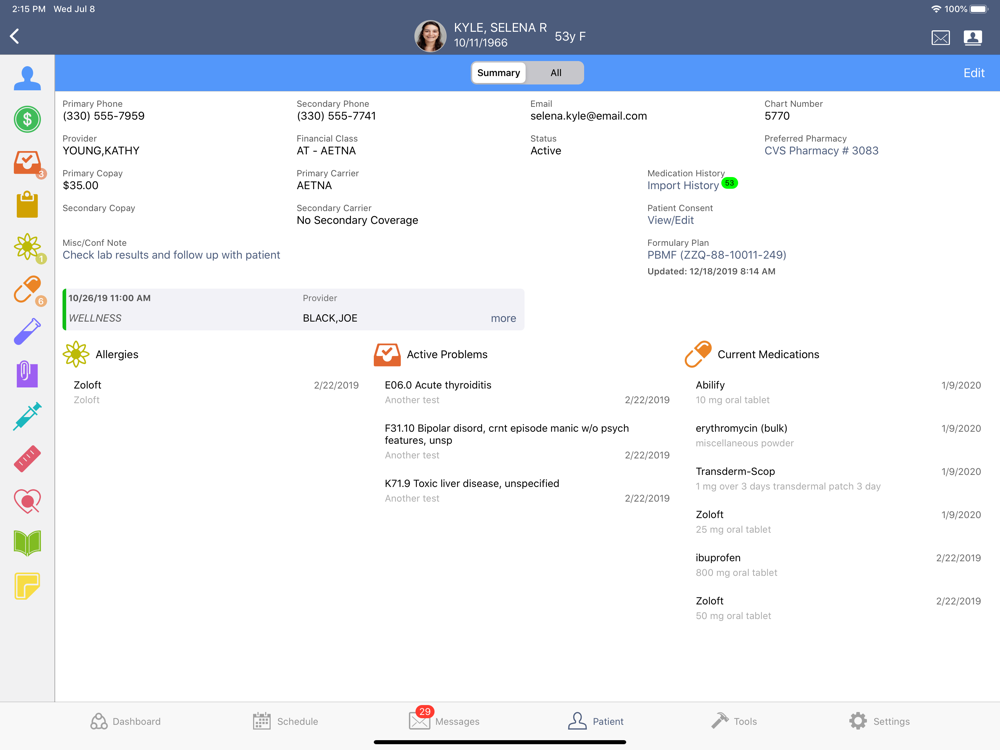This screenshot has width=1000, height=750.
Task: Open the Check lab results note link
Action: click(171, 255)
